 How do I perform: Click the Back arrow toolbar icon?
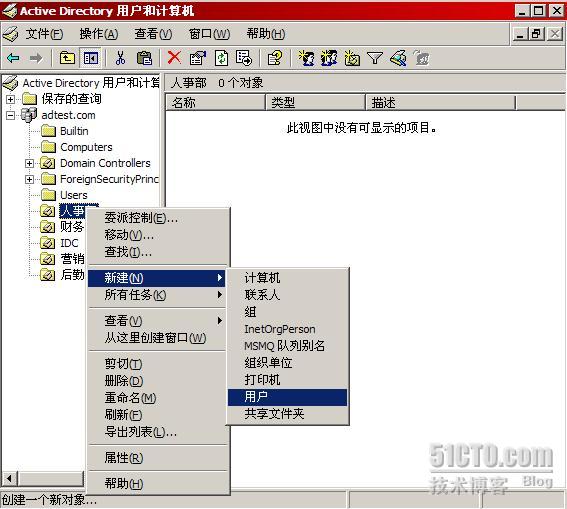14,58
